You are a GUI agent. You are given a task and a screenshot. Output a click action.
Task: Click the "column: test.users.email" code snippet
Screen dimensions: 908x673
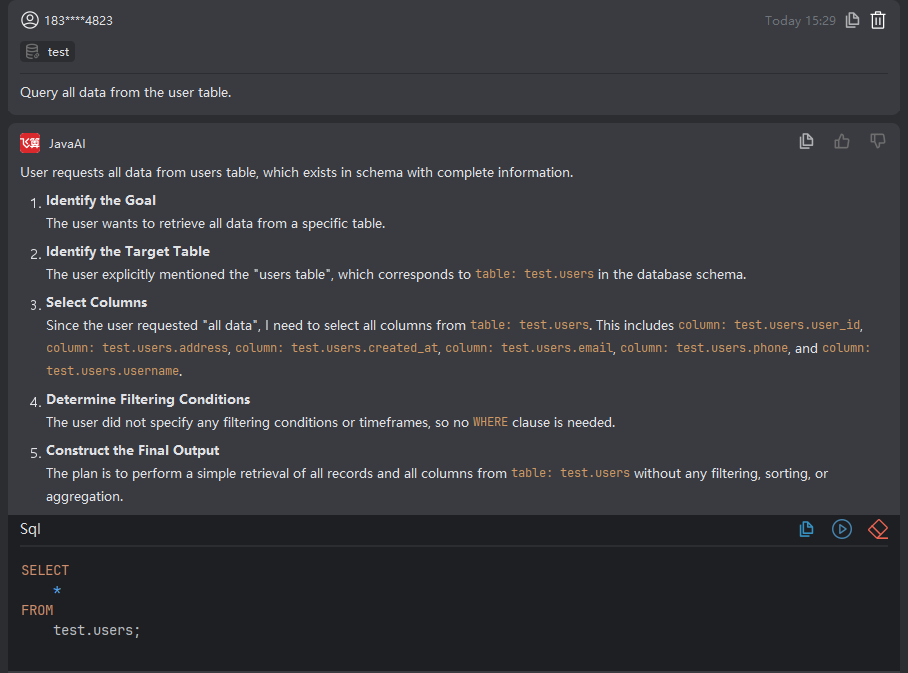[532, 348]
